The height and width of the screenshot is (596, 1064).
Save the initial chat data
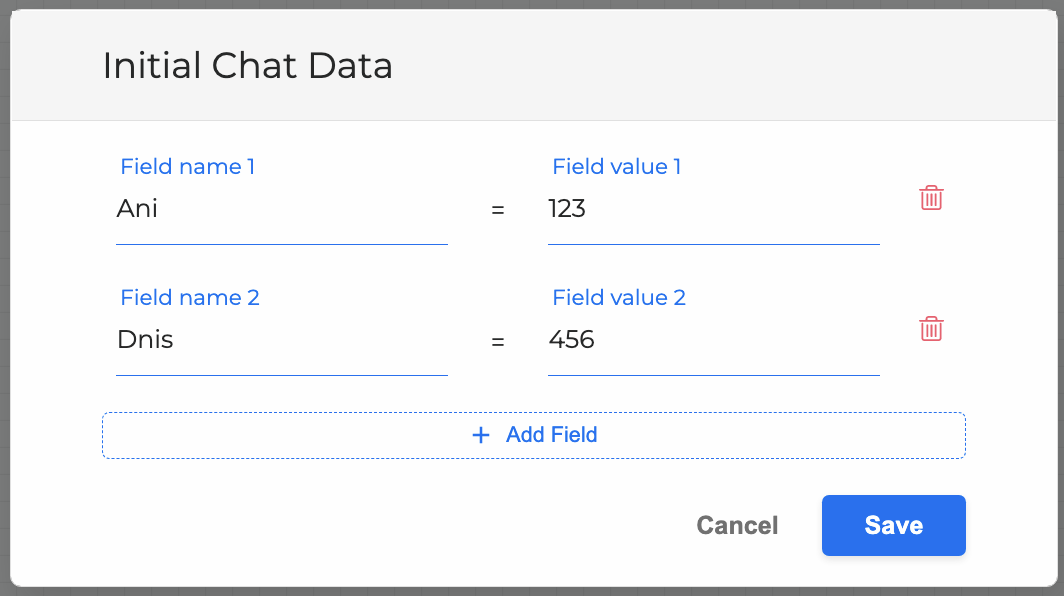coord(893,525)
